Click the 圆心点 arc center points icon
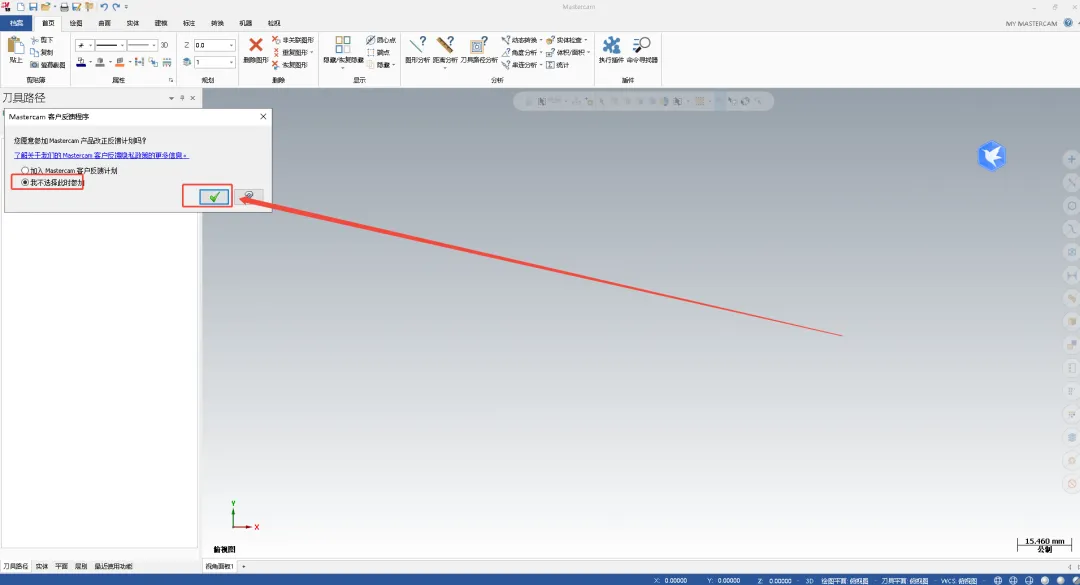Screen dimensions: 1080x585 click(x=371, y=40)
